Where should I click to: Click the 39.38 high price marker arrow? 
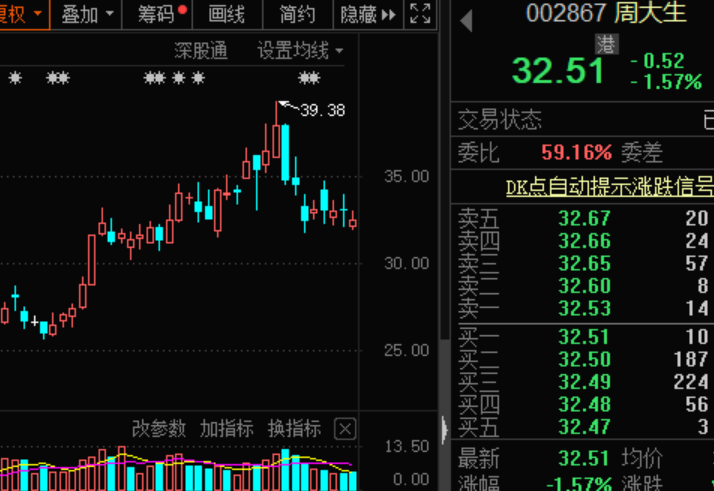(285, 105)
